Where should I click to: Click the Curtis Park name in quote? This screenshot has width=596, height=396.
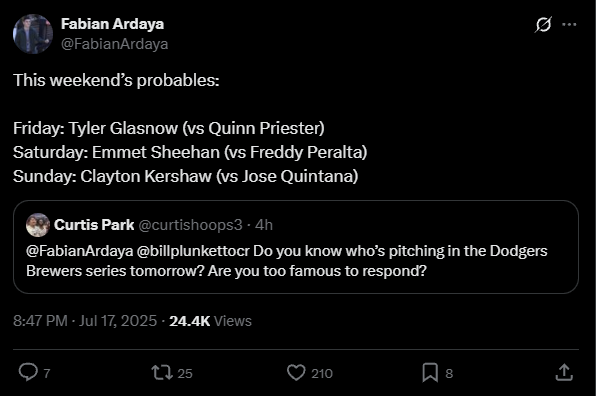tap(94, 225)
